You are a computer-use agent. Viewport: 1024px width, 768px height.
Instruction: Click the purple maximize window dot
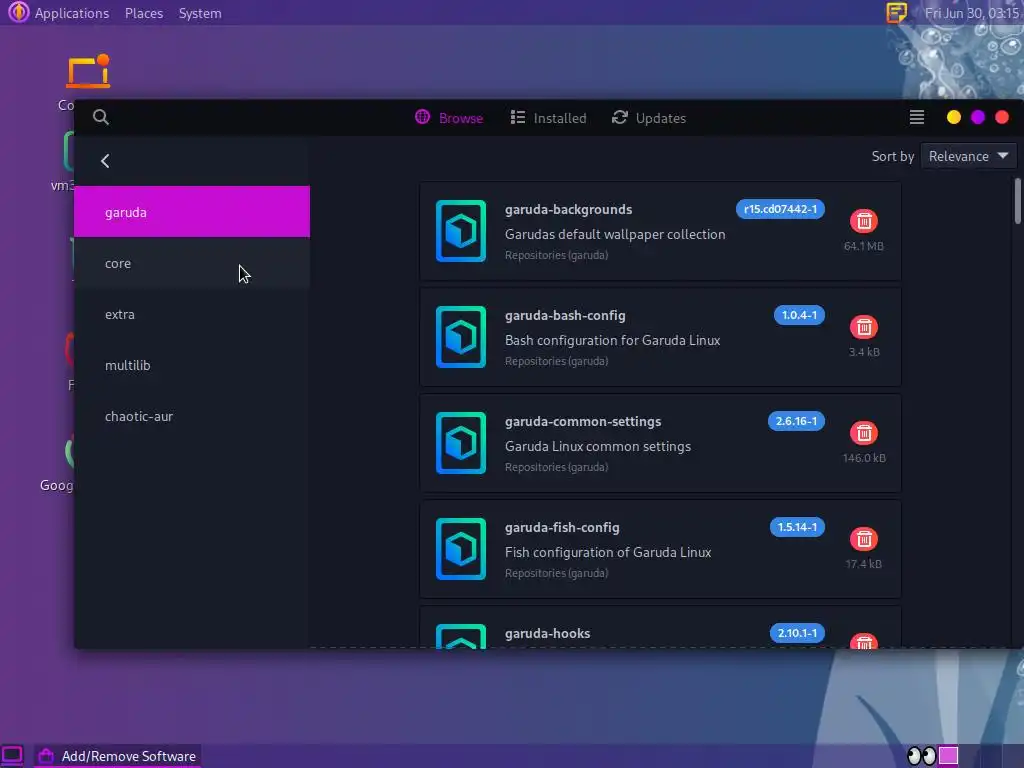978,117
